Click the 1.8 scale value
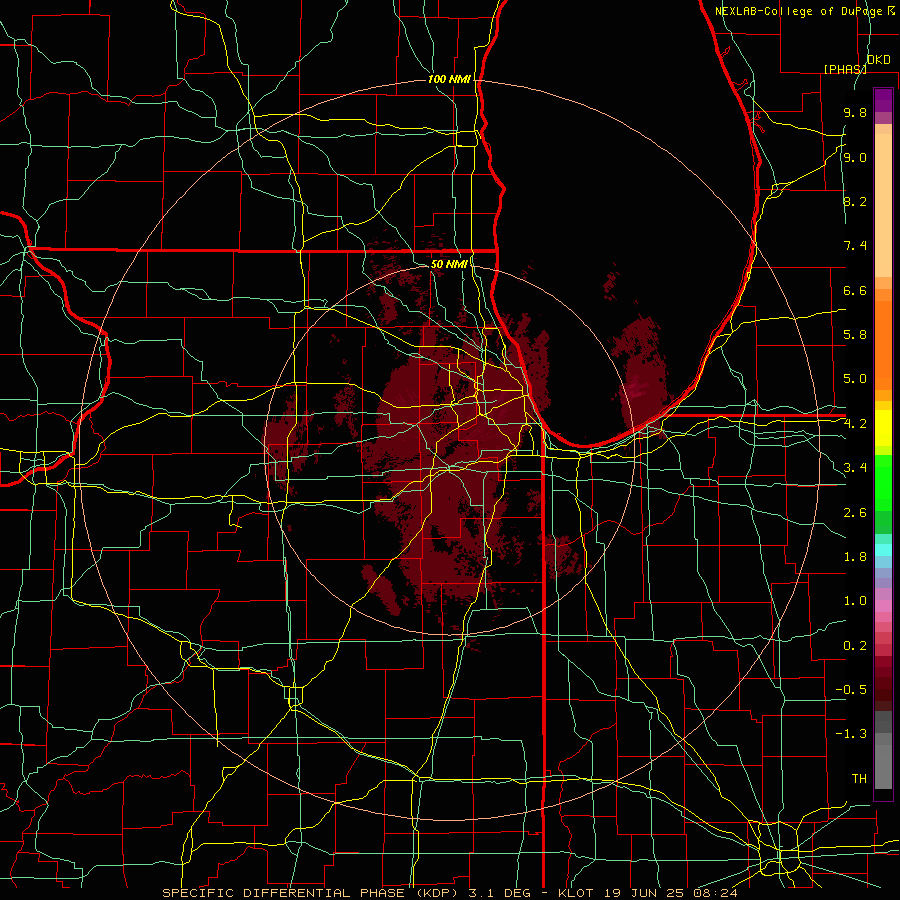Image resolution: width=900 pixels, height=900 pixels. pyautogui.click(x=855, y=557)
